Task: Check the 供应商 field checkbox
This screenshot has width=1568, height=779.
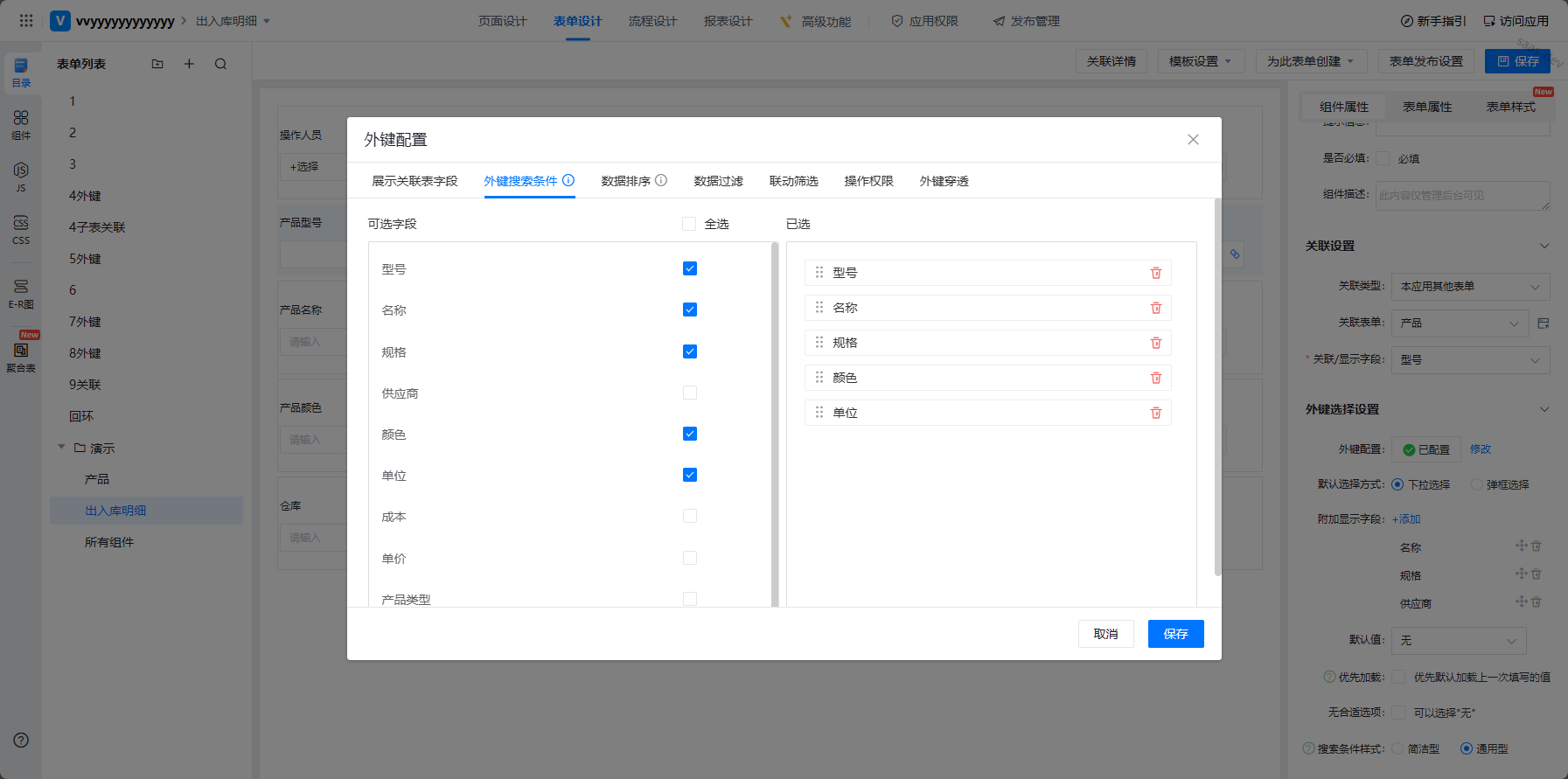Action: coord(690,393)
